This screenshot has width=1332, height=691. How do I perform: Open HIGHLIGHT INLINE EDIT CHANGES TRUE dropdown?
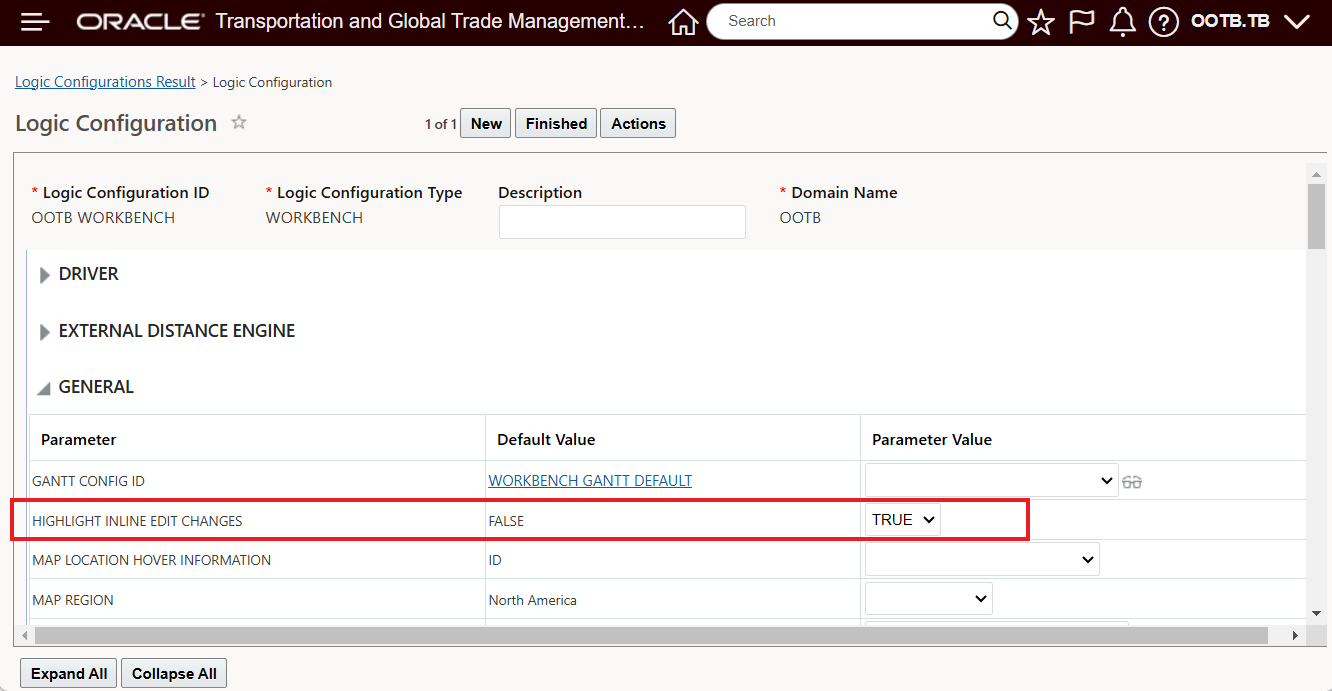[x=903, y=520]
